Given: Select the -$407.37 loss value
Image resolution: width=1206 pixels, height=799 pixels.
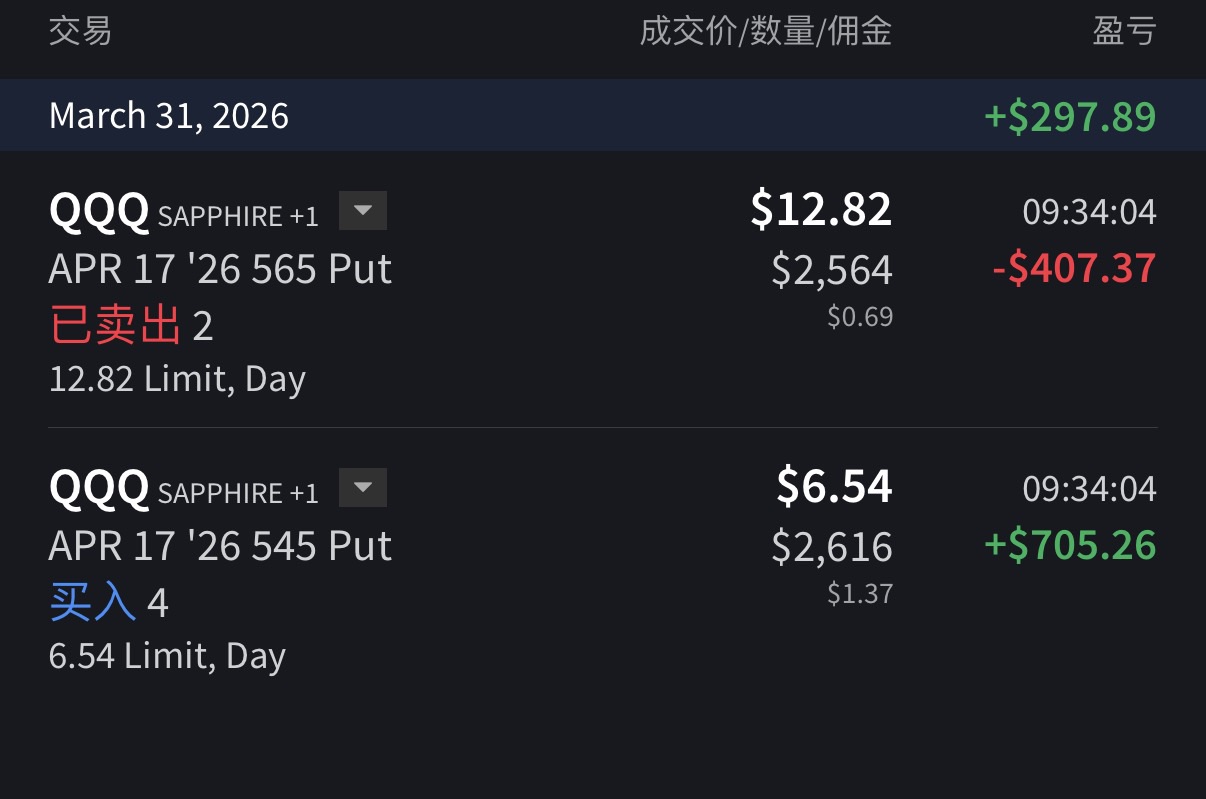Looking at the screenshot, I should coord(1074,268).
